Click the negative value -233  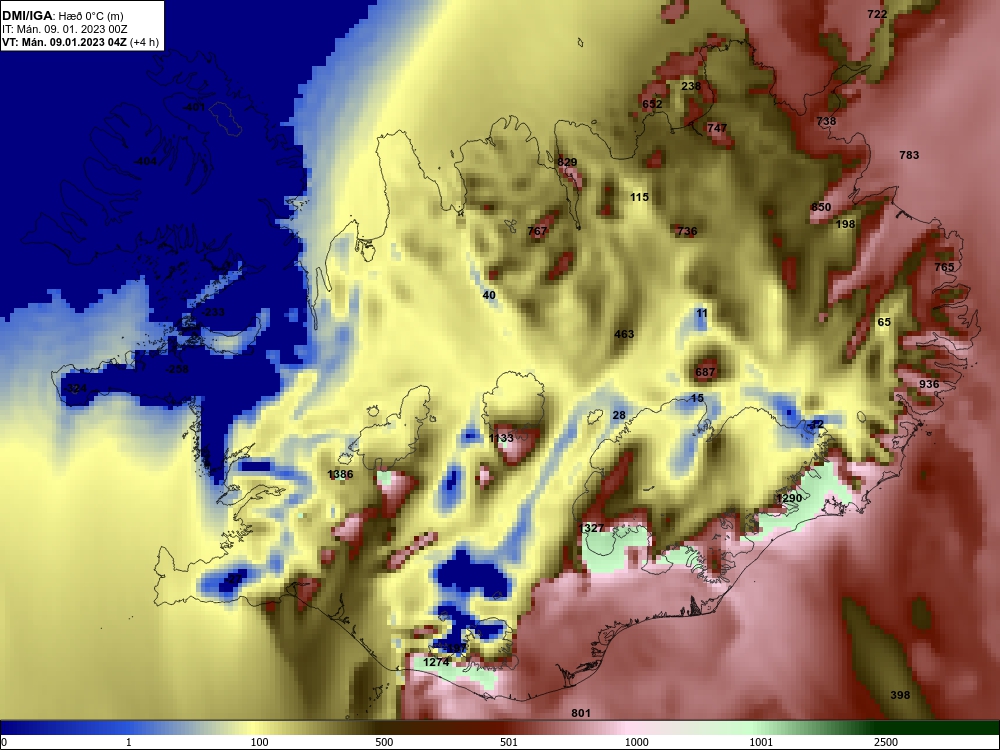point(213,312)
